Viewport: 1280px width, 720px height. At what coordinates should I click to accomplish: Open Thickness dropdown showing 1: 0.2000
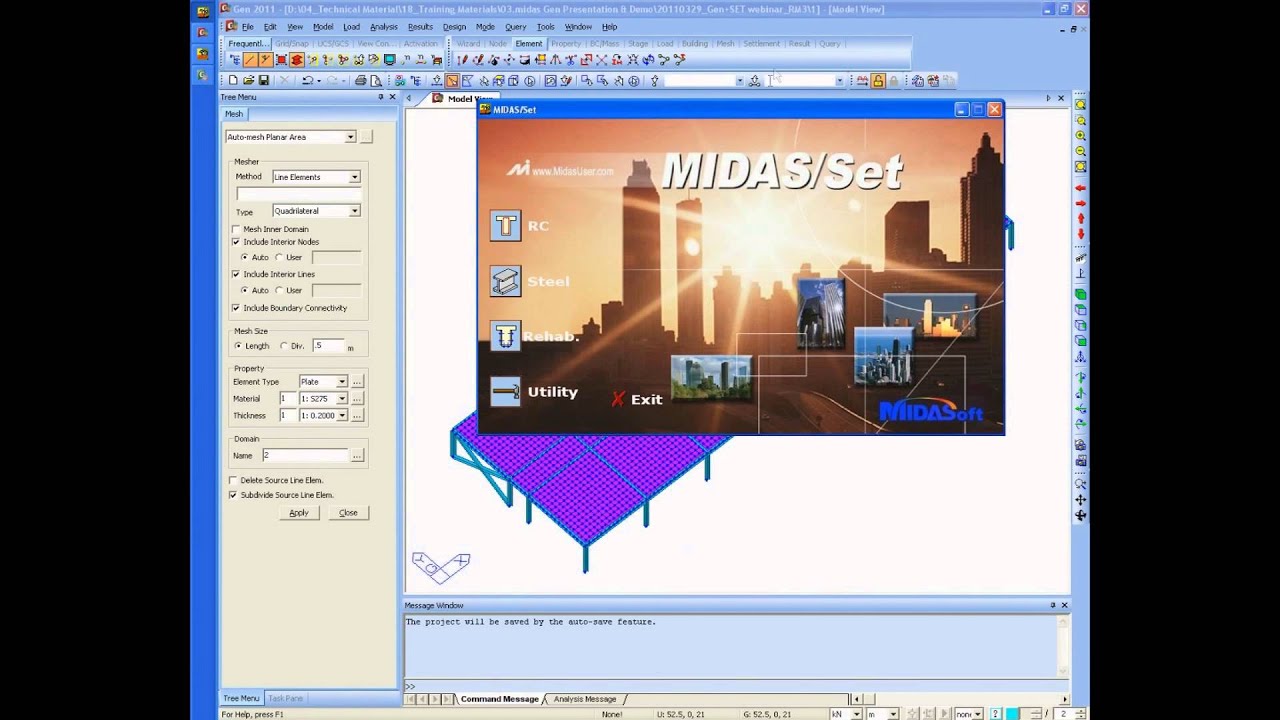click(342, 415)
